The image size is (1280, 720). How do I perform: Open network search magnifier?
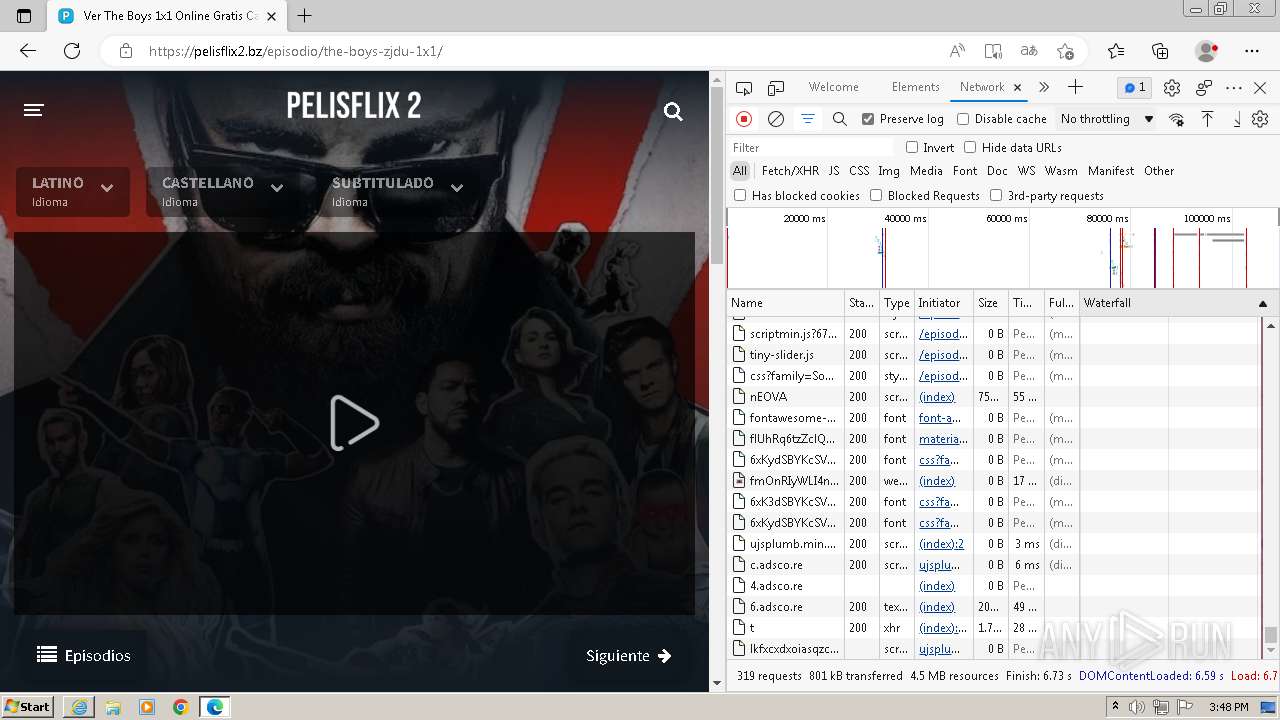tap(840, 119)
